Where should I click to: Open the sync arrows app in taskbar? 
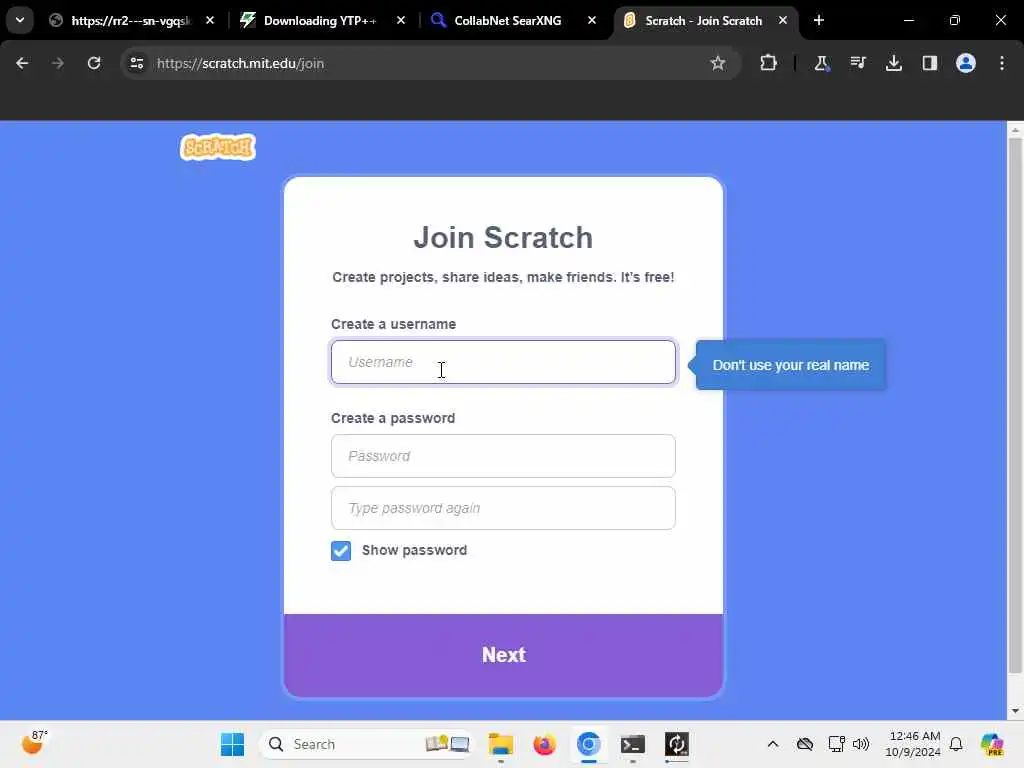(677, 744)
